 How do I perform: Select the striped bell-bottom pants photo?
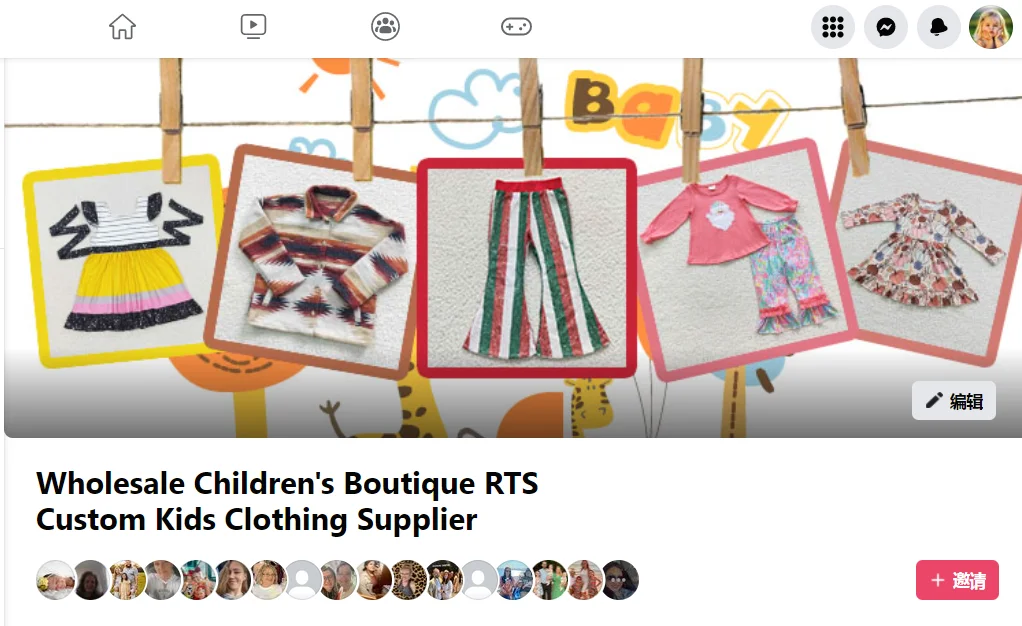click(527, 268)
